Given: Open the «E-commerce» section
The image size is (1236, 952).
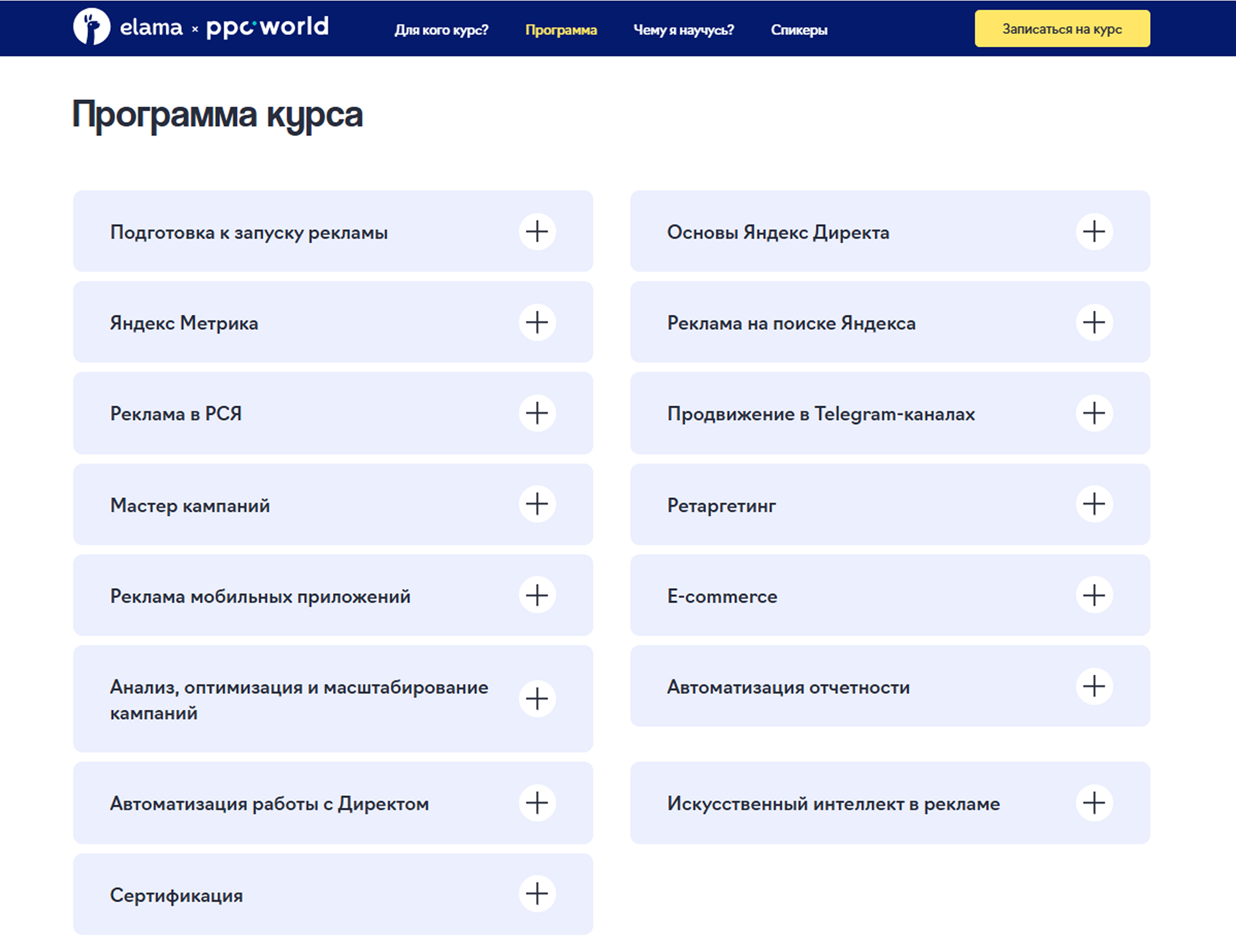Looking at the screenshot, I should click(x=1095, y=596).
